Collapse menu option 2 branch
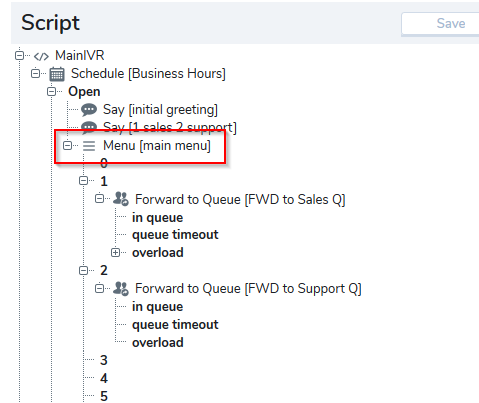This screenshot has height=403, width=479. pos(83,270)
